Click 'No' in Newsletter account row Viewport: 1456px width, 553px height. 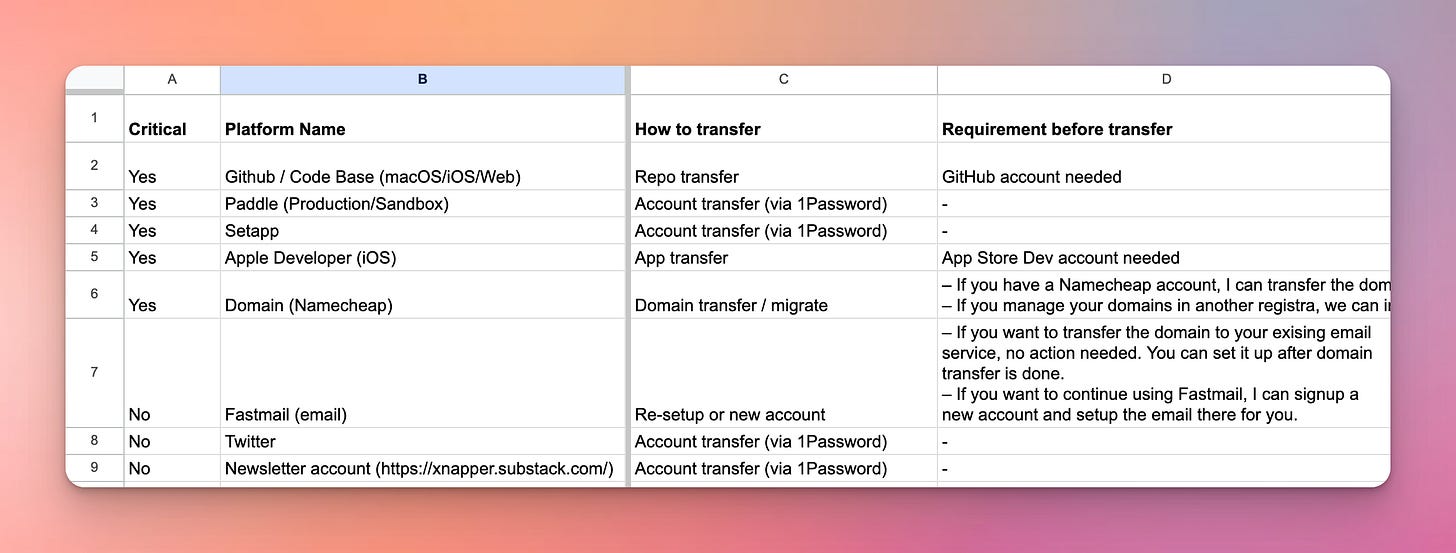click(x=172, y=468)
